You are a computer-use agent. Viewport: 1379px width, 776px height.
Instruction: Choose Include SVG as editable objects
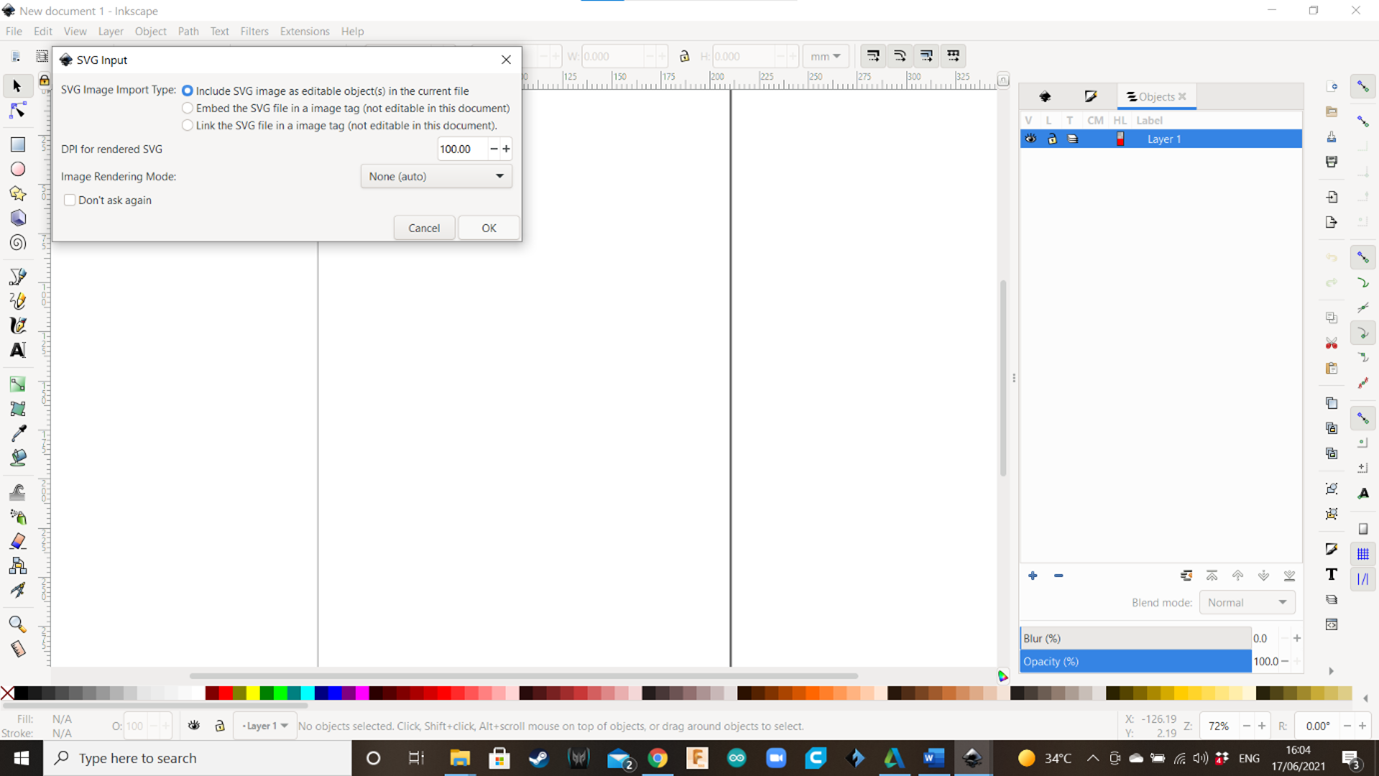(x=187, y=91)
